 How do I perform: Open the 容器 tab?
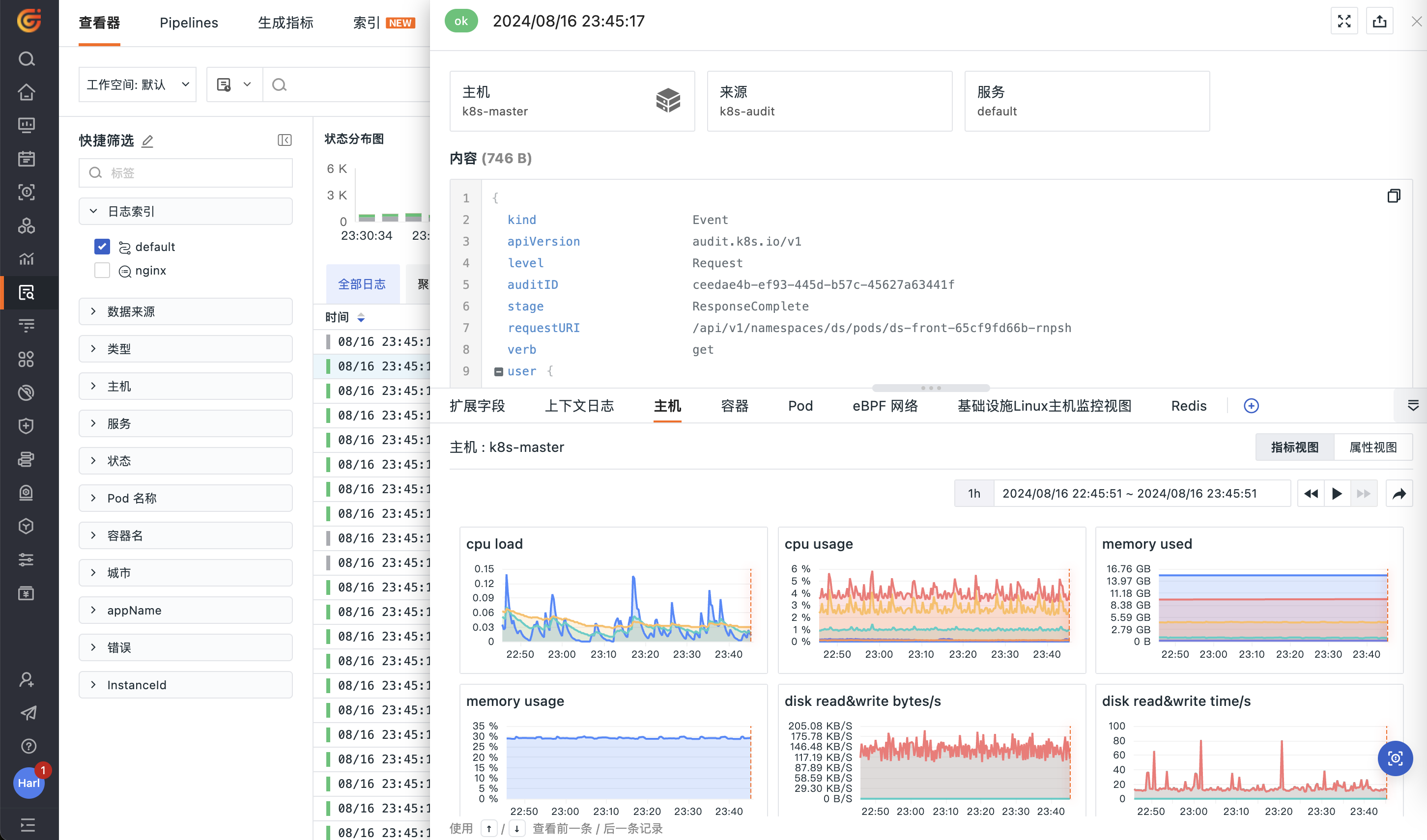click(x=735, y=406)
